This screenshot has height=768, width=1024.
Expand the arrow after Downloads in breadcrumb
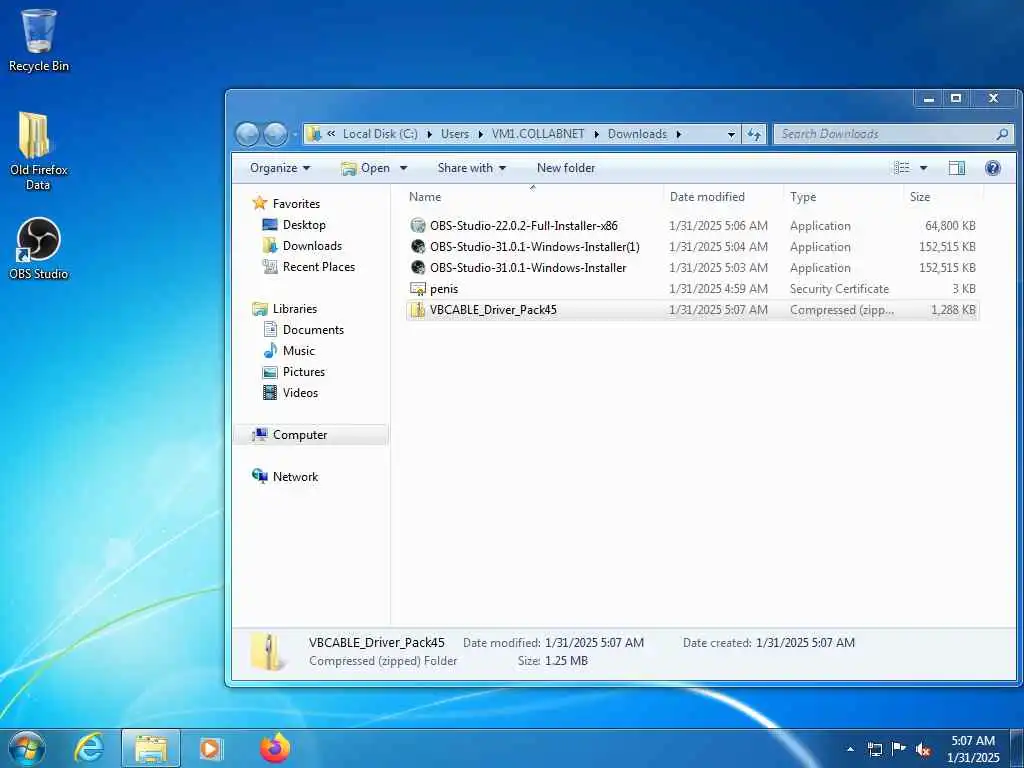coord(679,135)
